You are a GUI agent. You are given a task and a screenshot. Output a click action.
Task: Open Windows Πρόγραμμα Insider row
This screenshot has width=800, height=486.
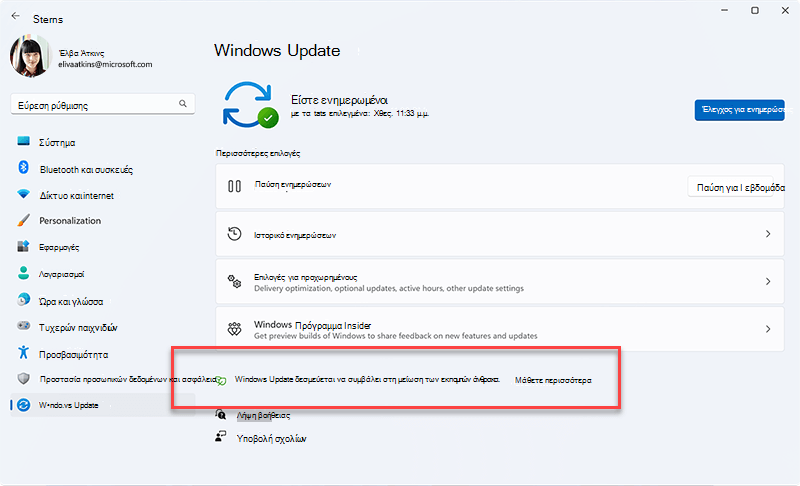pos(499,329)
